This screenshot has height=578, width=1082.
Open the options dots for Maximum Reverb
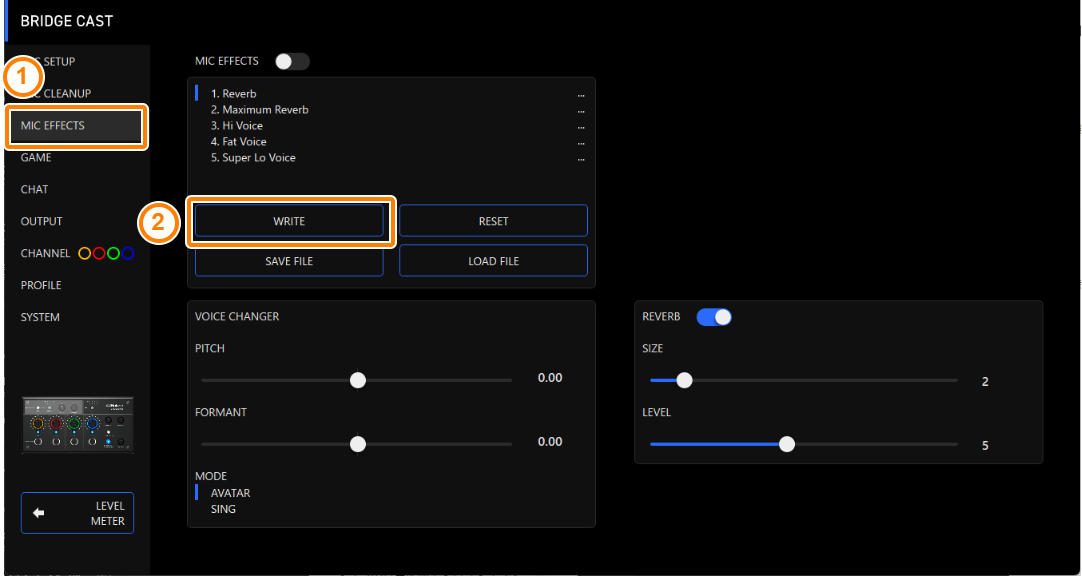pos(581,112)
